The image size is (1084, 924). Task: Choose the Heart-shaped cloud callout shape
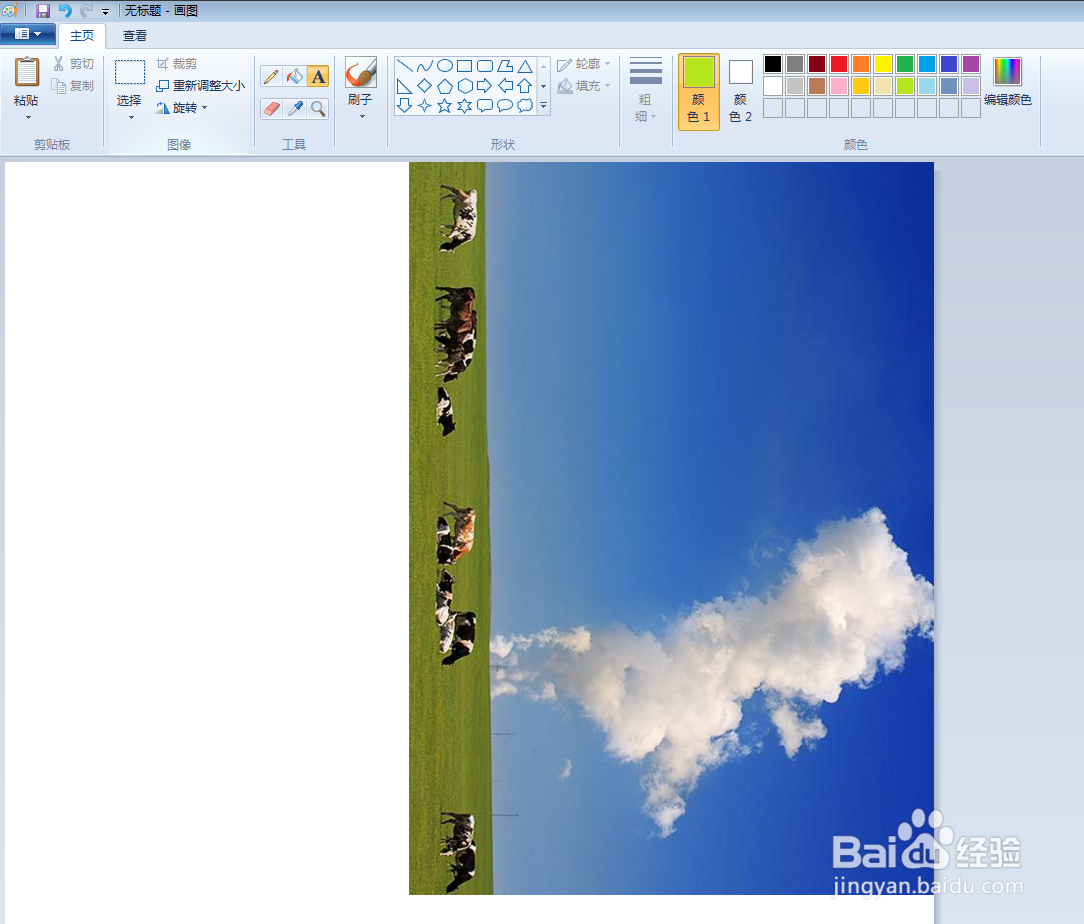[x=525, y=106]
